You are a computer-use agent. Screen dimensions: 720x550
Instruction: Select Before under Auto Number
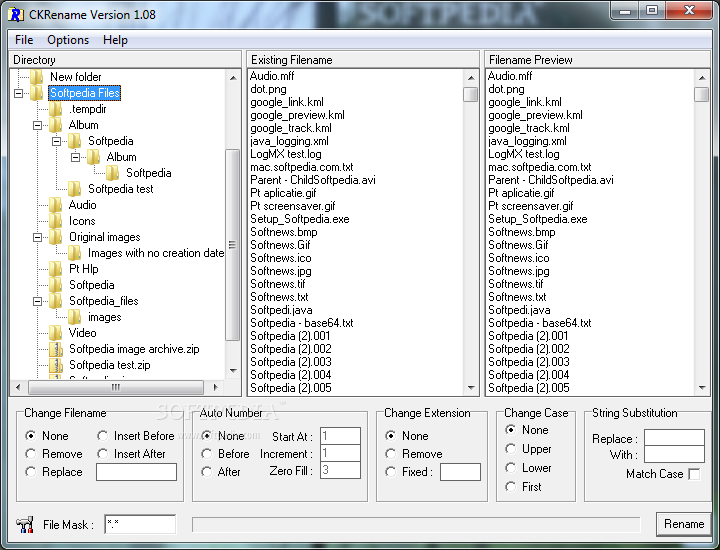click(207, 454)
